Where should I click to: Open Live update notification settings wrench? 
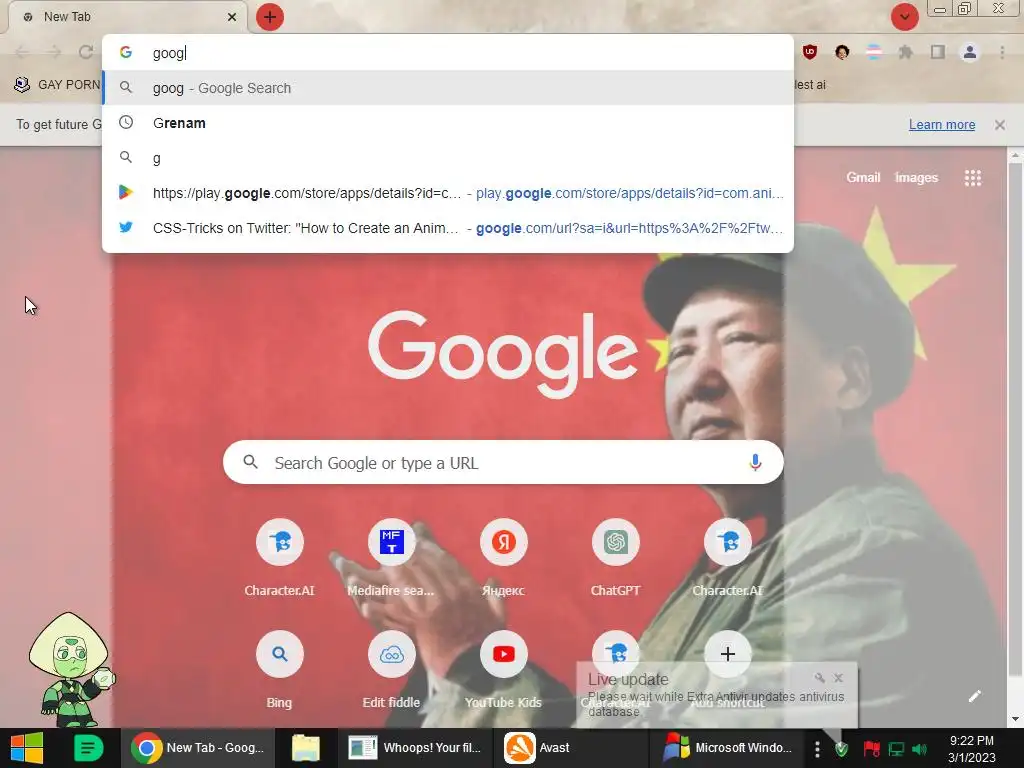coord(820,678)
